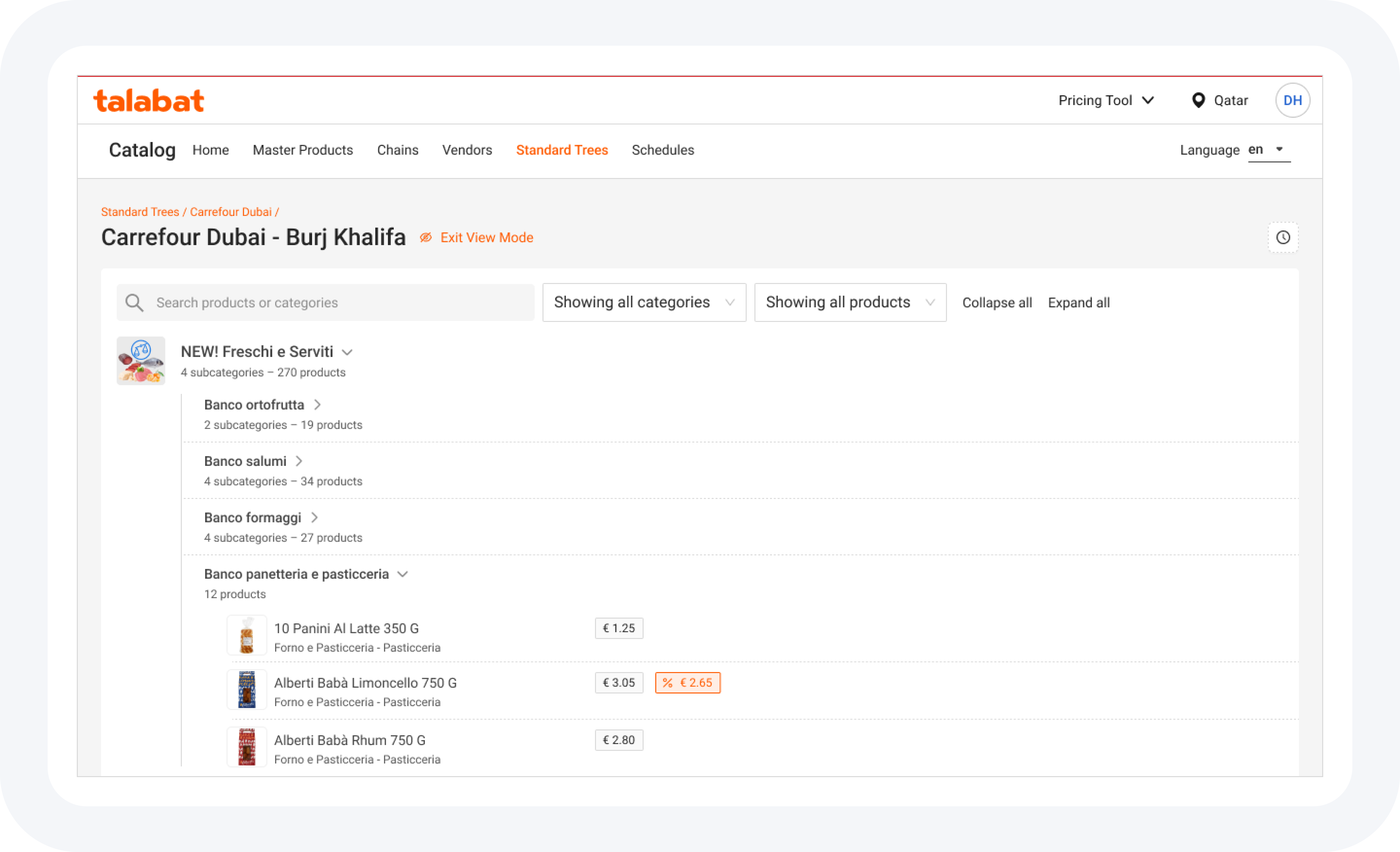The height and width of the screenshot is (852, 1400).
Task: Follow the Standard Trees breadcrumb link
Action: pyautogui.click(x=140, y=212)
